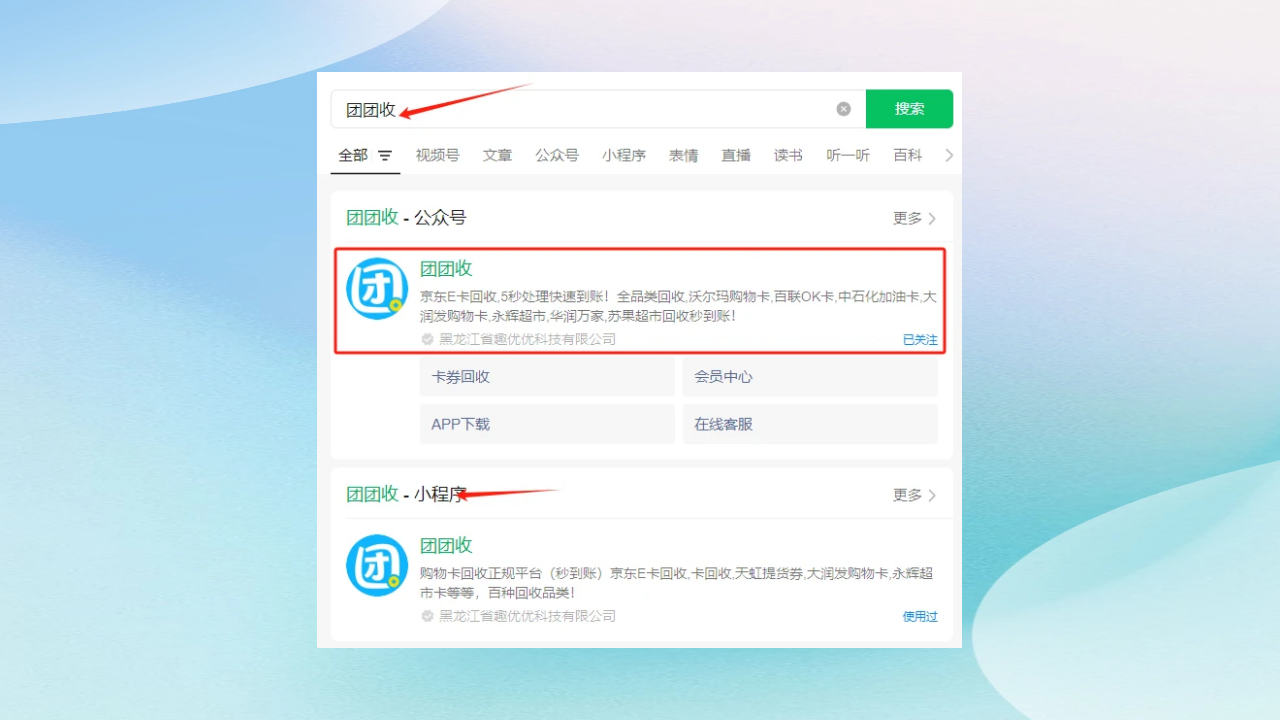Open the 会员中心 menu button
This screenshot has width=1280, height=720.
(x=810, y=377)
